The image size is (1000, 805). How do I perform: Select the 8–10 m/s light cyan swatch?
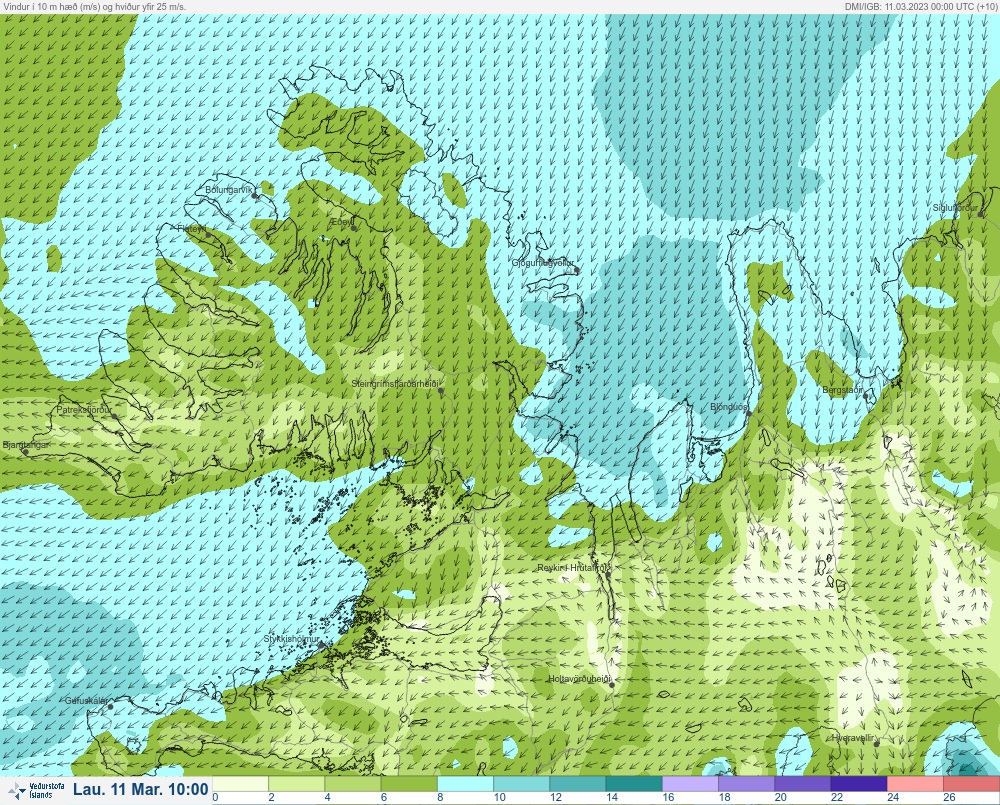click(x=466, y=783)
